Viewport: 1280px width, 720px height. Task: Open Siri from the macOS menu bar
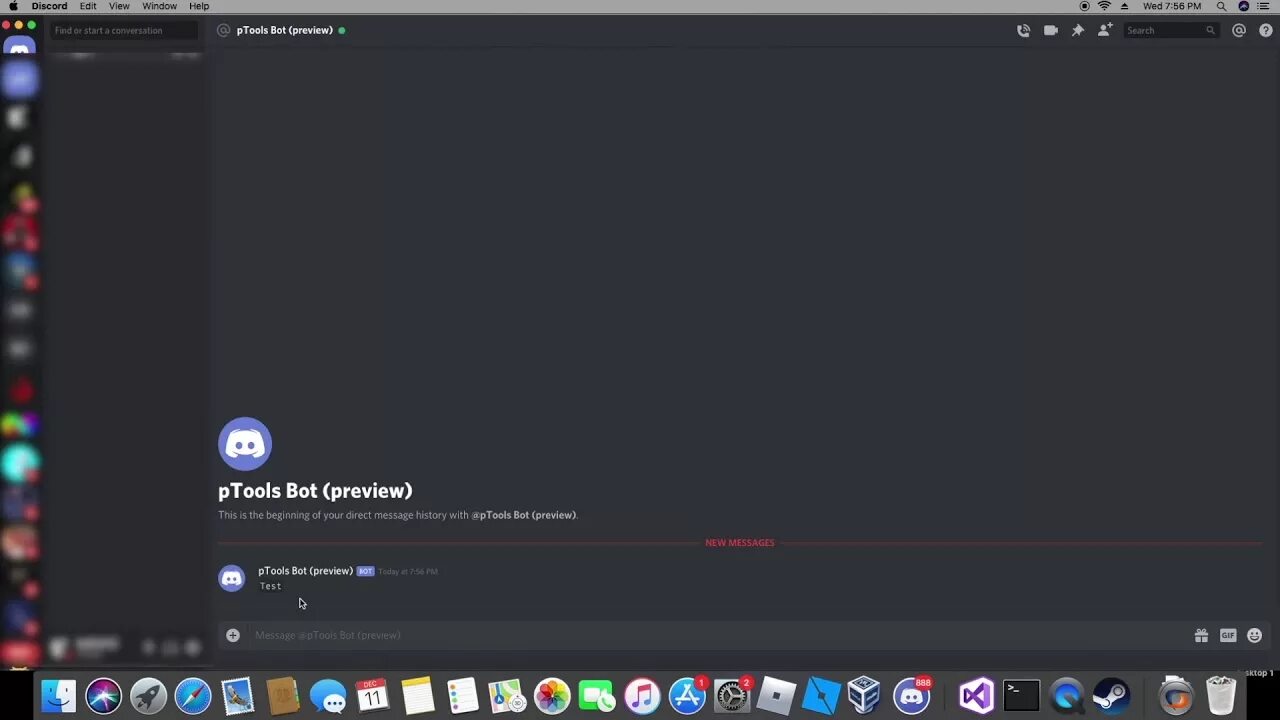1243,6
